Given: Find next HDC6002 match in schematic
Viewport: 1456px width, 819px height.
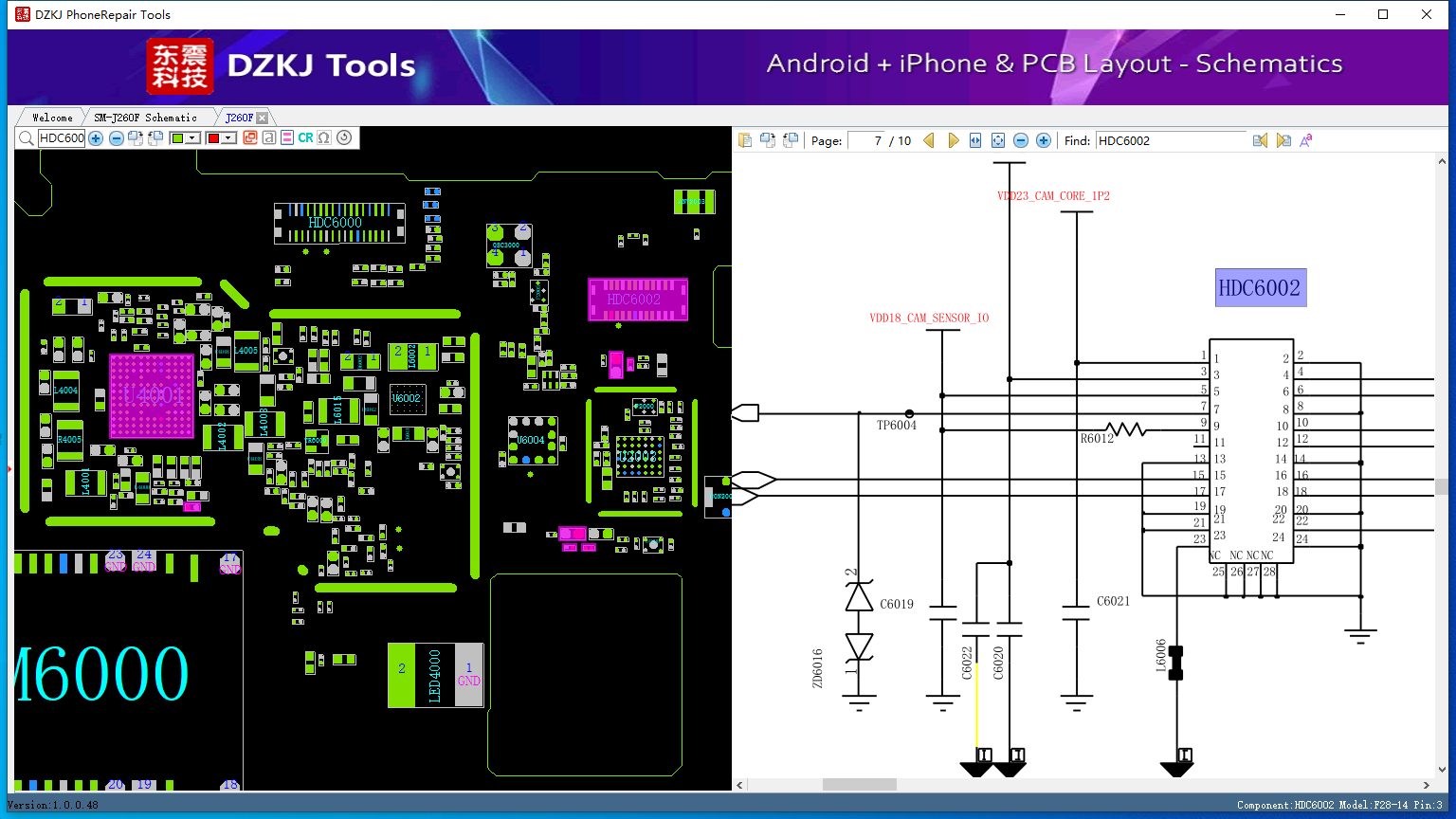Looking at the screenshot, I should (1283, 140).
